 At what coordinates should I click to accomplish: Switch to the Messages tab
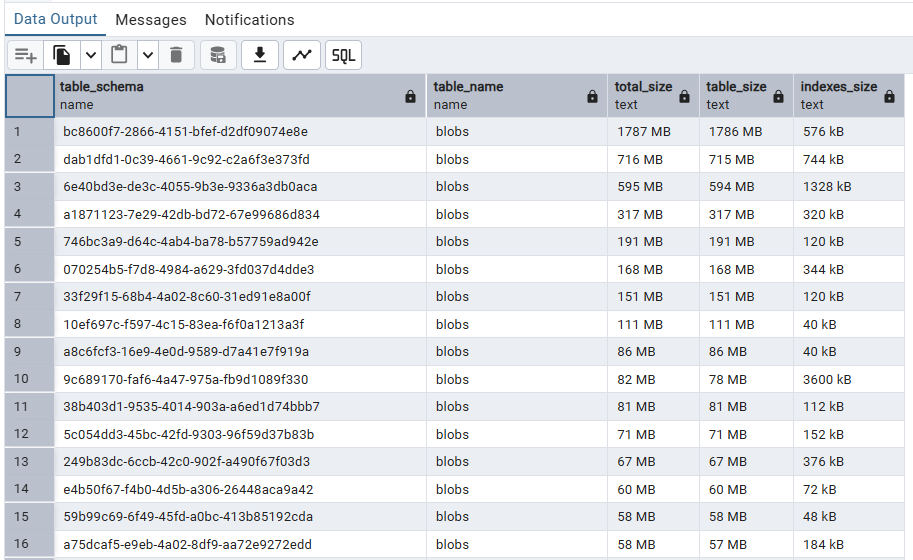151,20
